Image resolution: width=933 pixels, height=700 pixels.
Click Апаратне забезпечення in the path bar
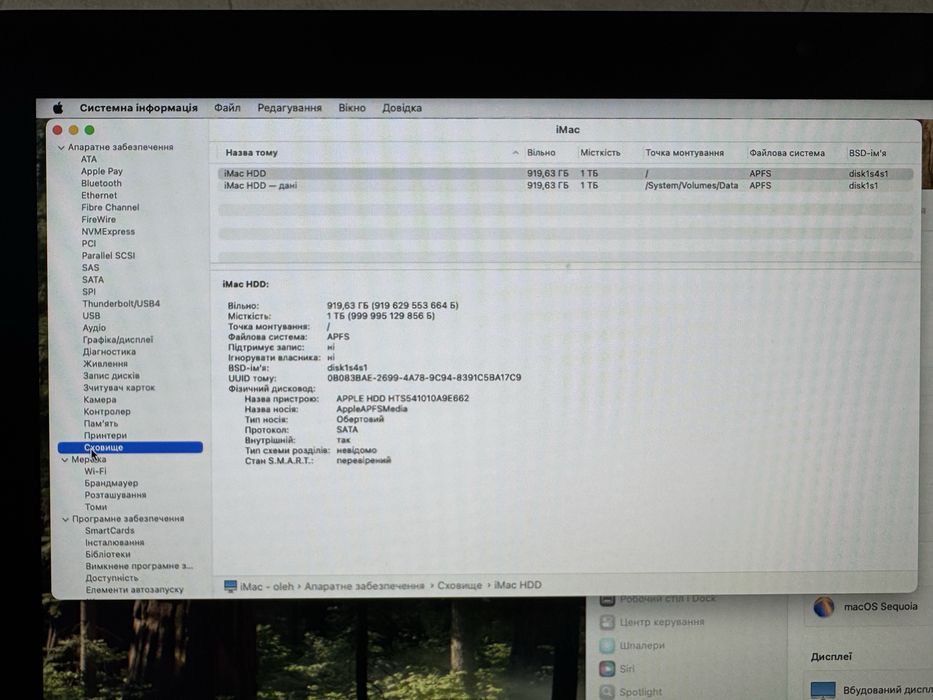coord(364,586)
